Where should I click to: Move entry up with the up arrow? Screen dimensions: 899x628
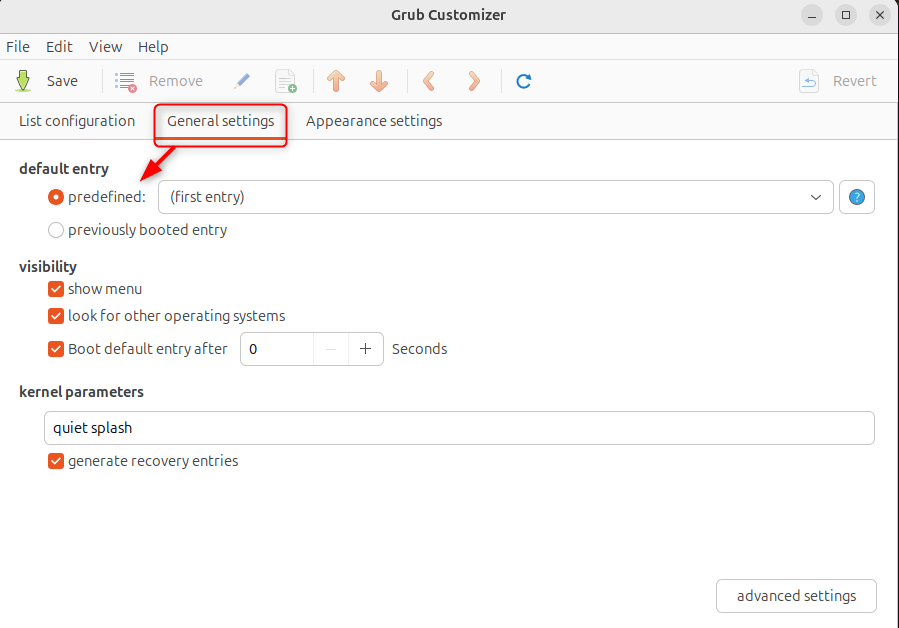(336, 81)
